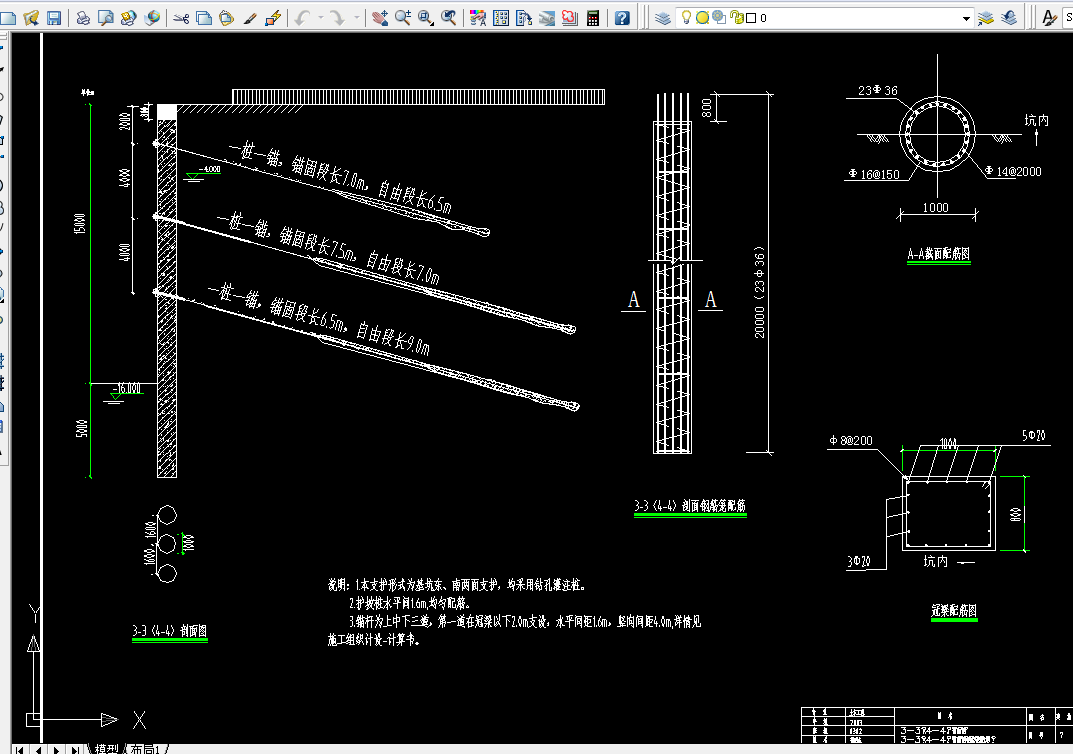Image resolution: width=1073 pixels, height=754 pixels.
Task: Open the Block Editor lightning icon
Action: (x=273, y=18)
